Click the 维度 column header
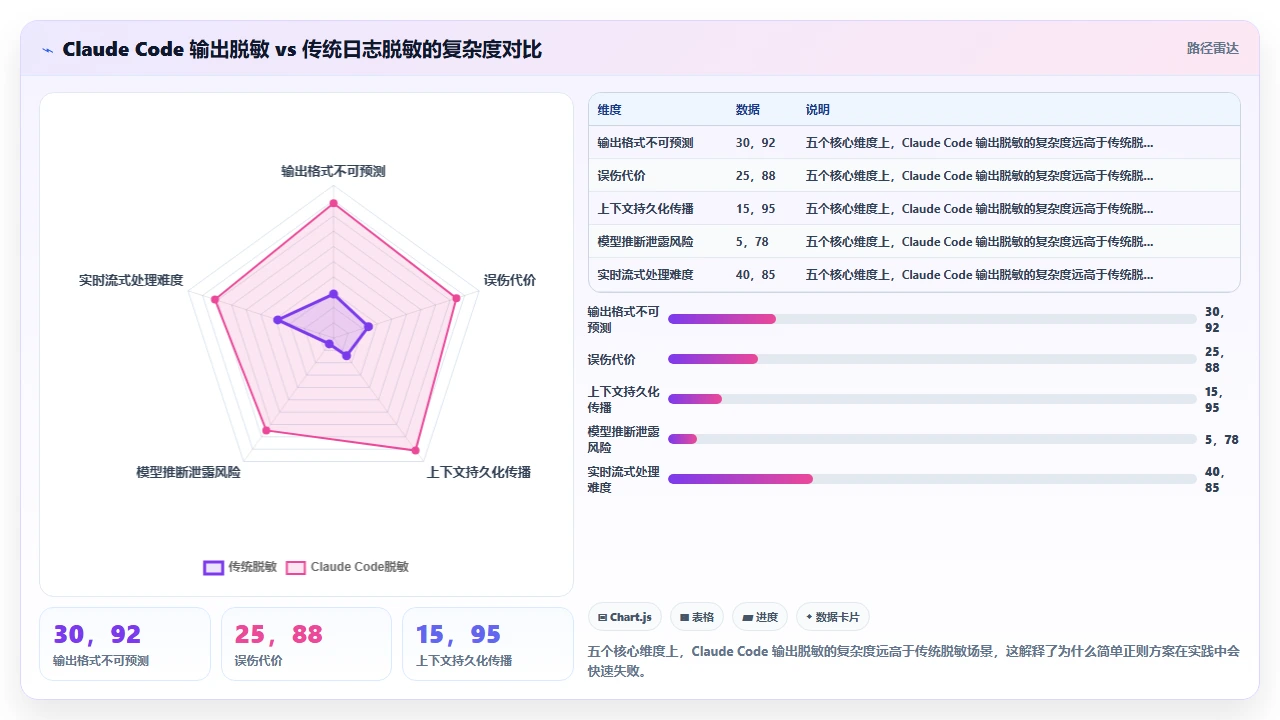1280x720 pixels. click(610, 110)
